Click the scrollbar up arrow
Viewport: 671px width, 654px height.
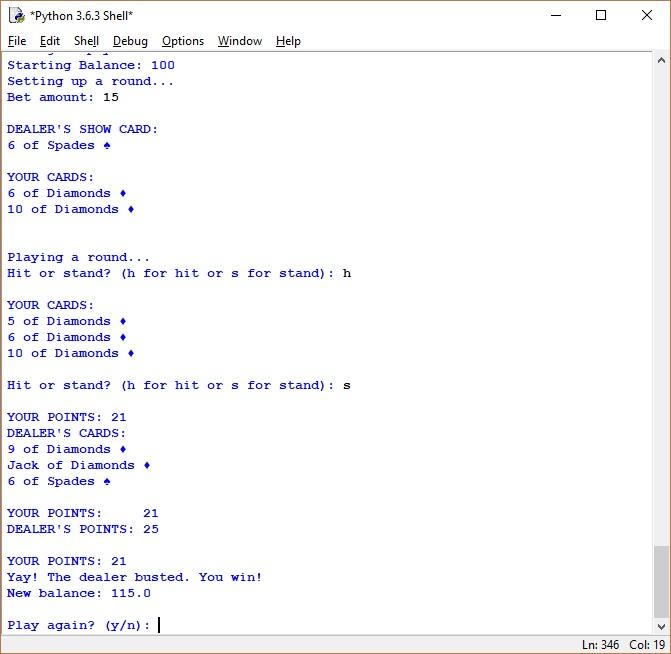(661, 61)
